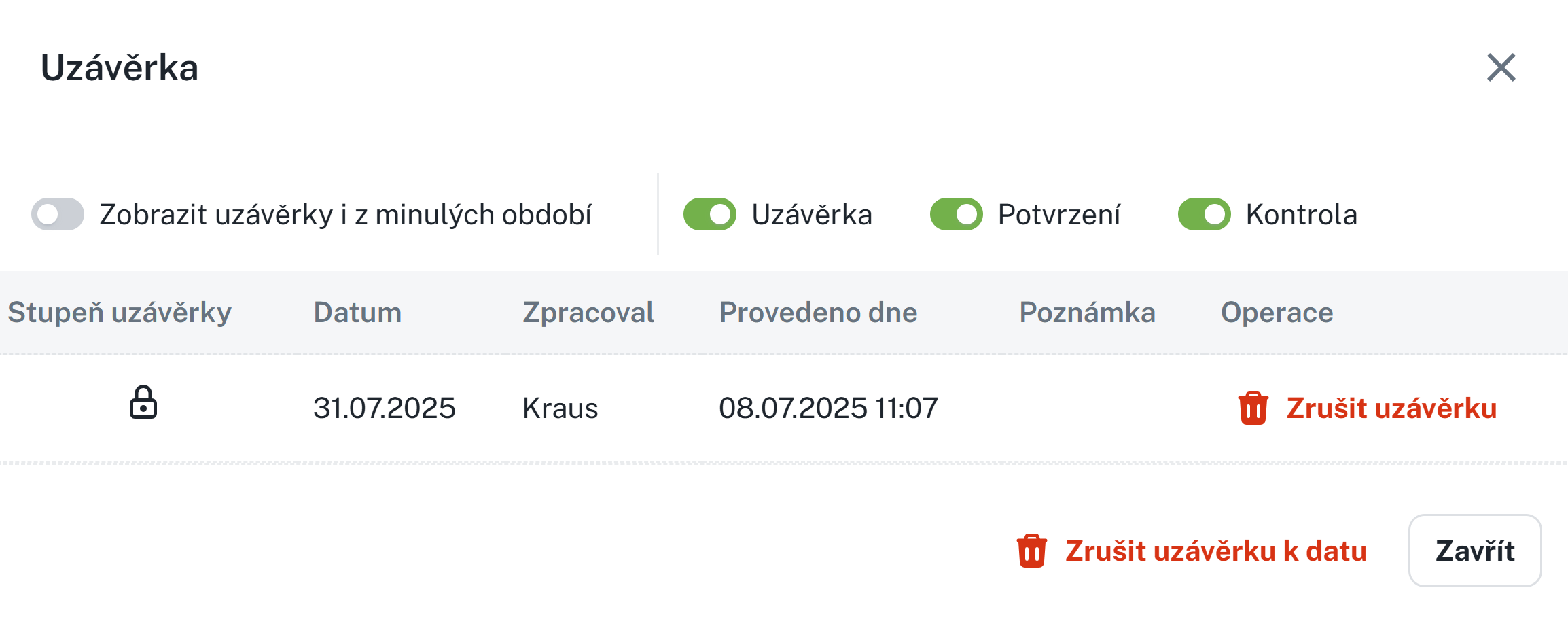Select the date cell 31.07.2025

(384, 408)
